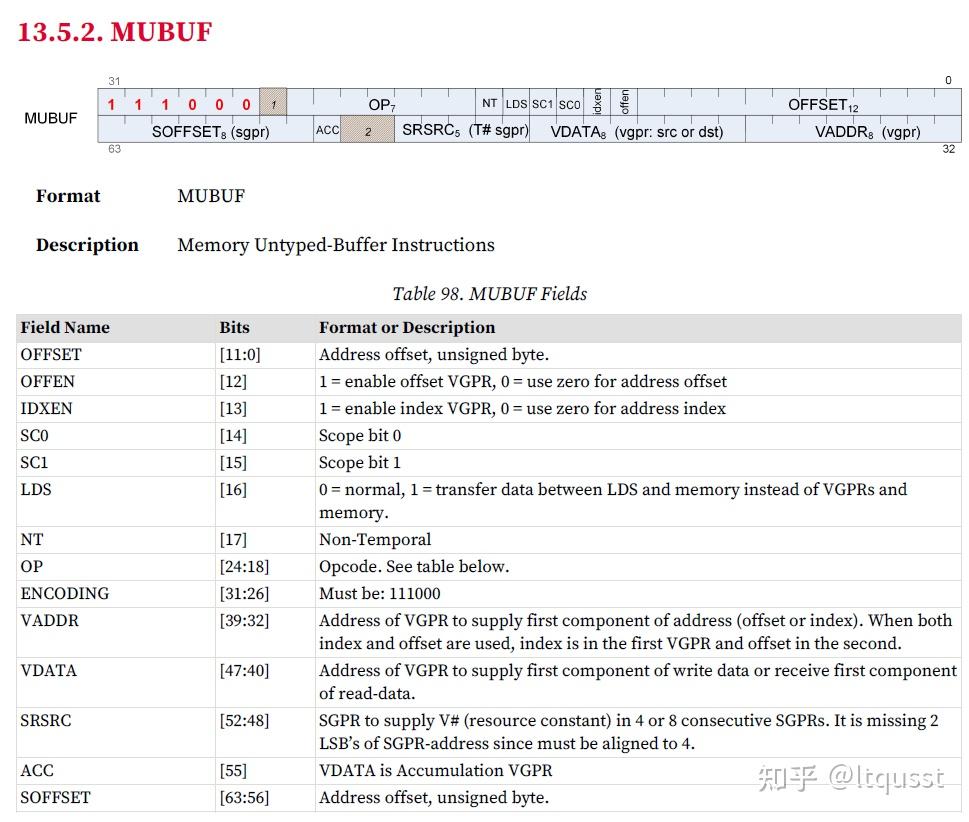Click the 13.5.2. MUBUF section heading
969x822 pixels.
point(115,32)
